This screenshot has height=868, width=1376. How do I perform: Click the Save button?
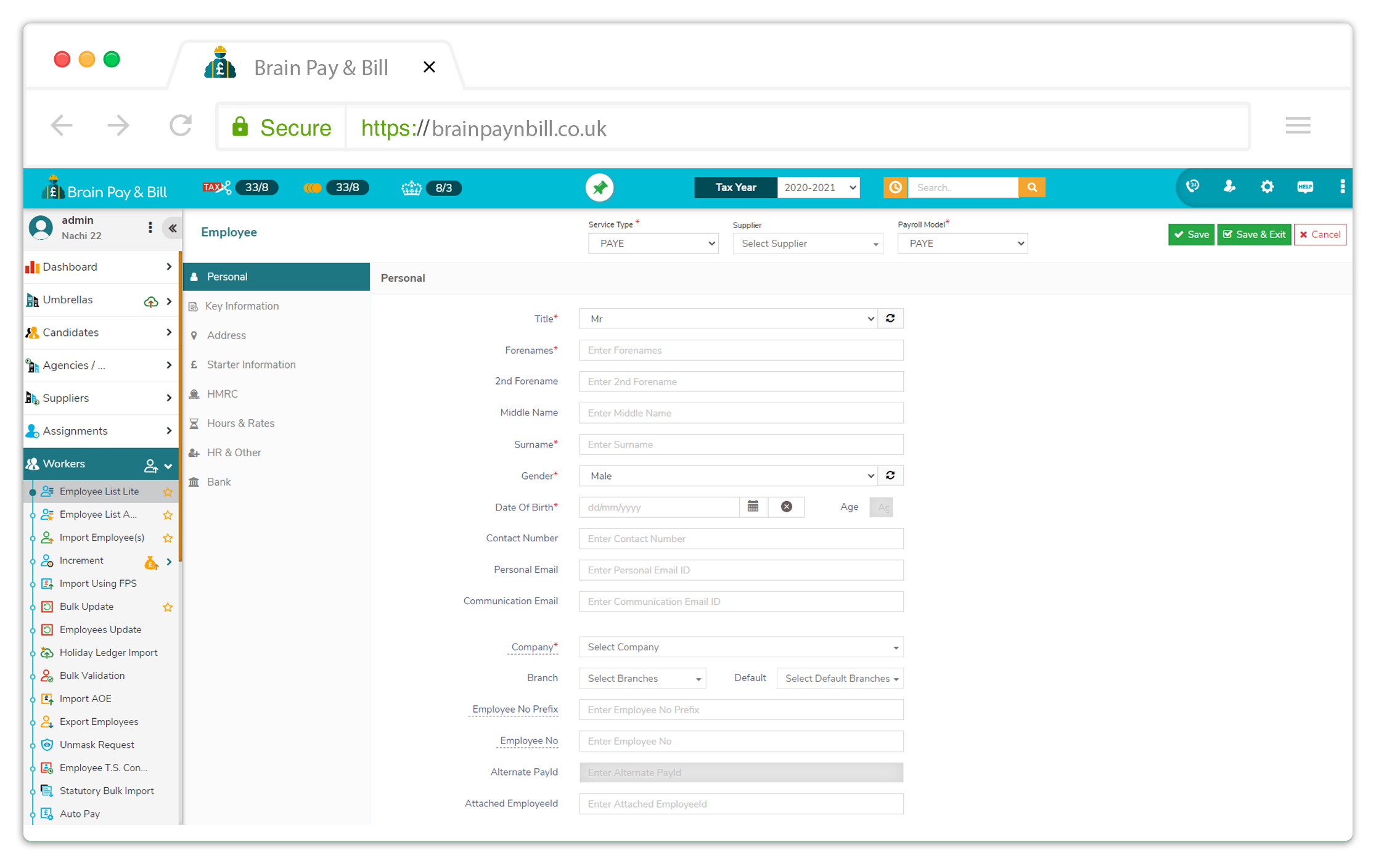click(x=1191, y=235)
